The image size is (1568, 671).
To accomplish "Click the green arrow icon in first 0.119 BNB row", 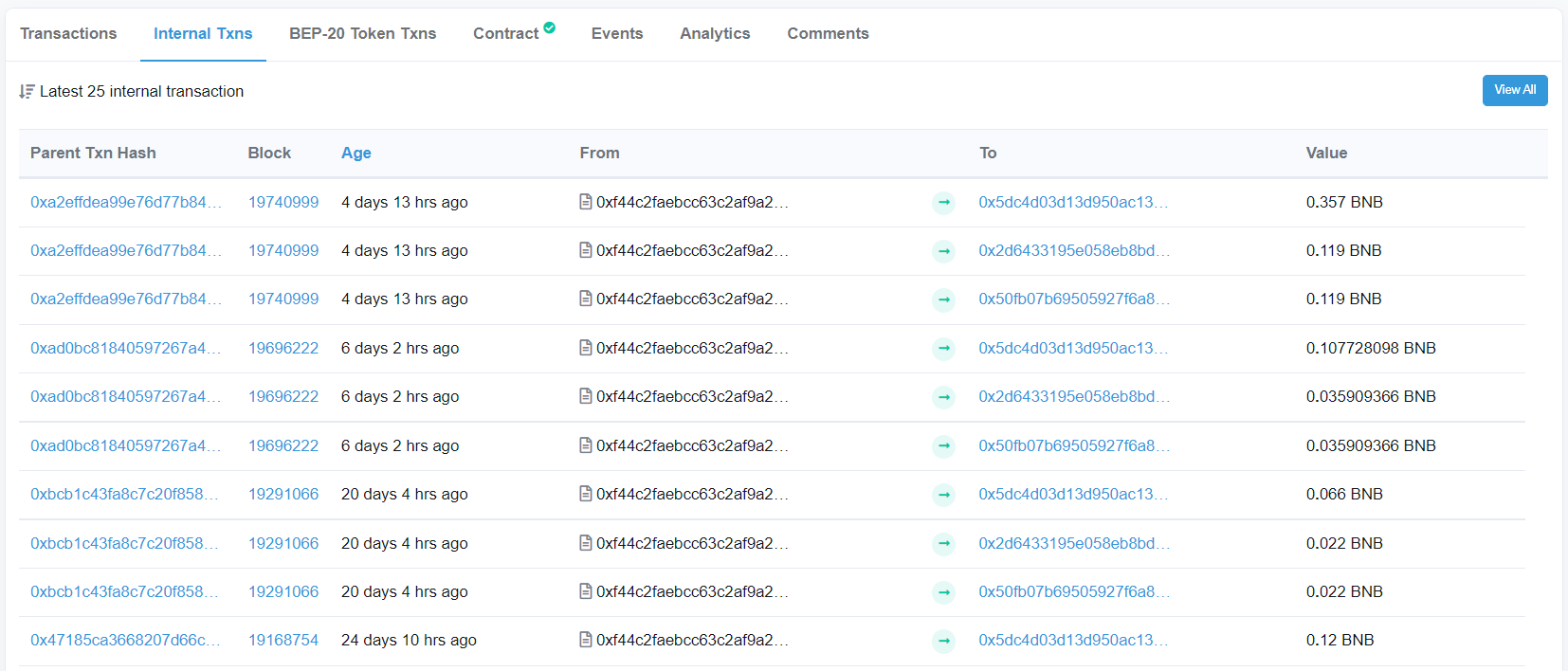I will [943, 251].
